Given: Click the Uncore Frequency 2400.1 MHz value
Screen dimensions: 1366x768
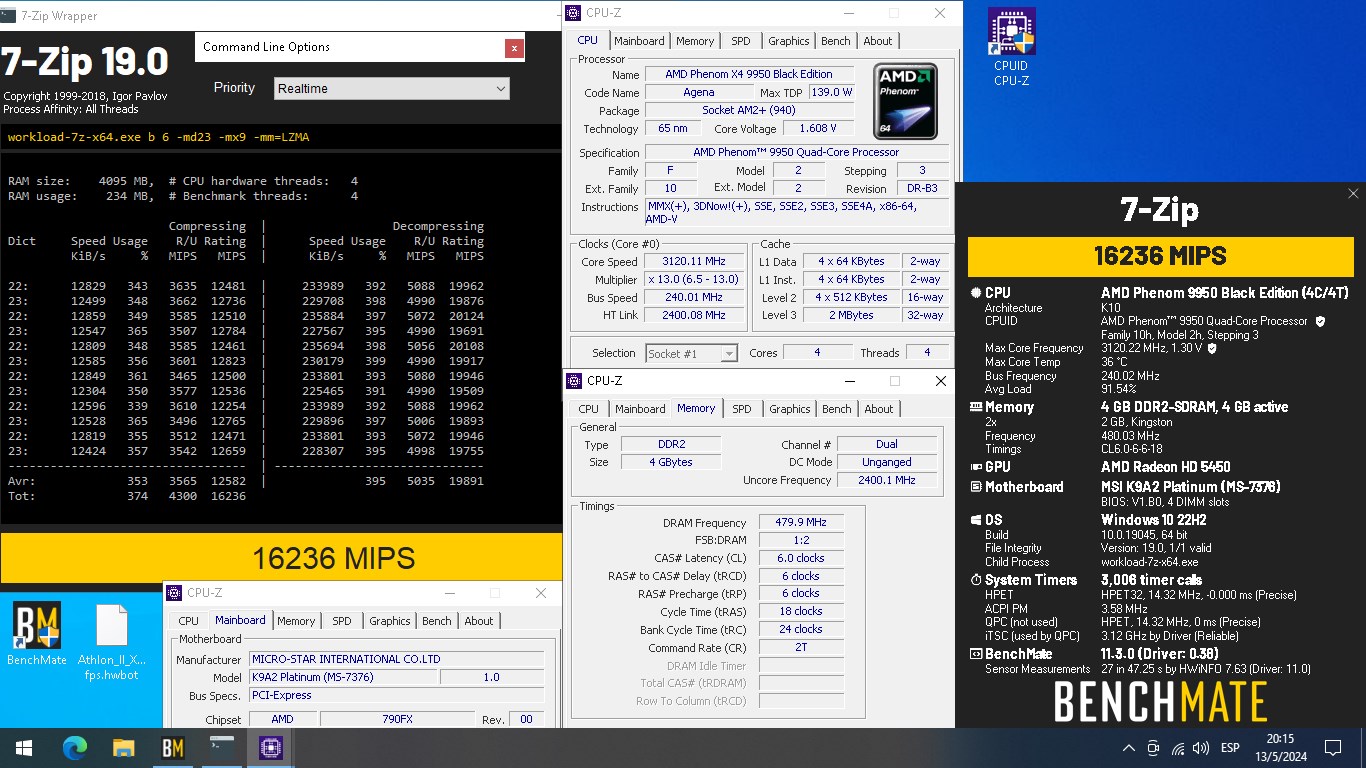Looking at the screenshot, I should tap(886, 481).
